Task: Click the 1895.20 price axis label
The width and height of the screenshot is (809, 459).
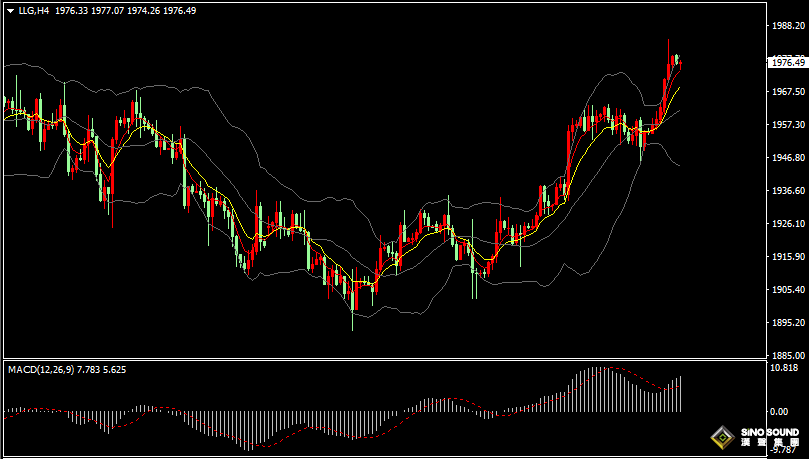Action: click(x=788, y=322)
